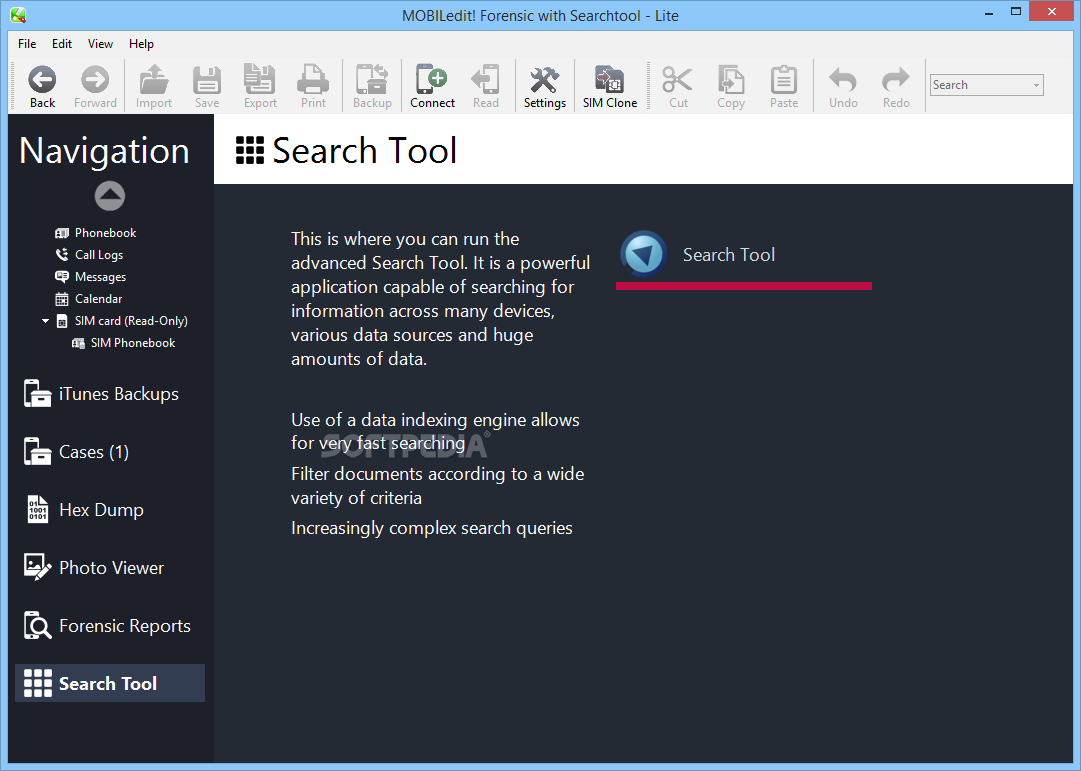Image resolution: width=1081 pixels, height=771 pixels.
Task: Open the Help menu
Action: (141, 43)
